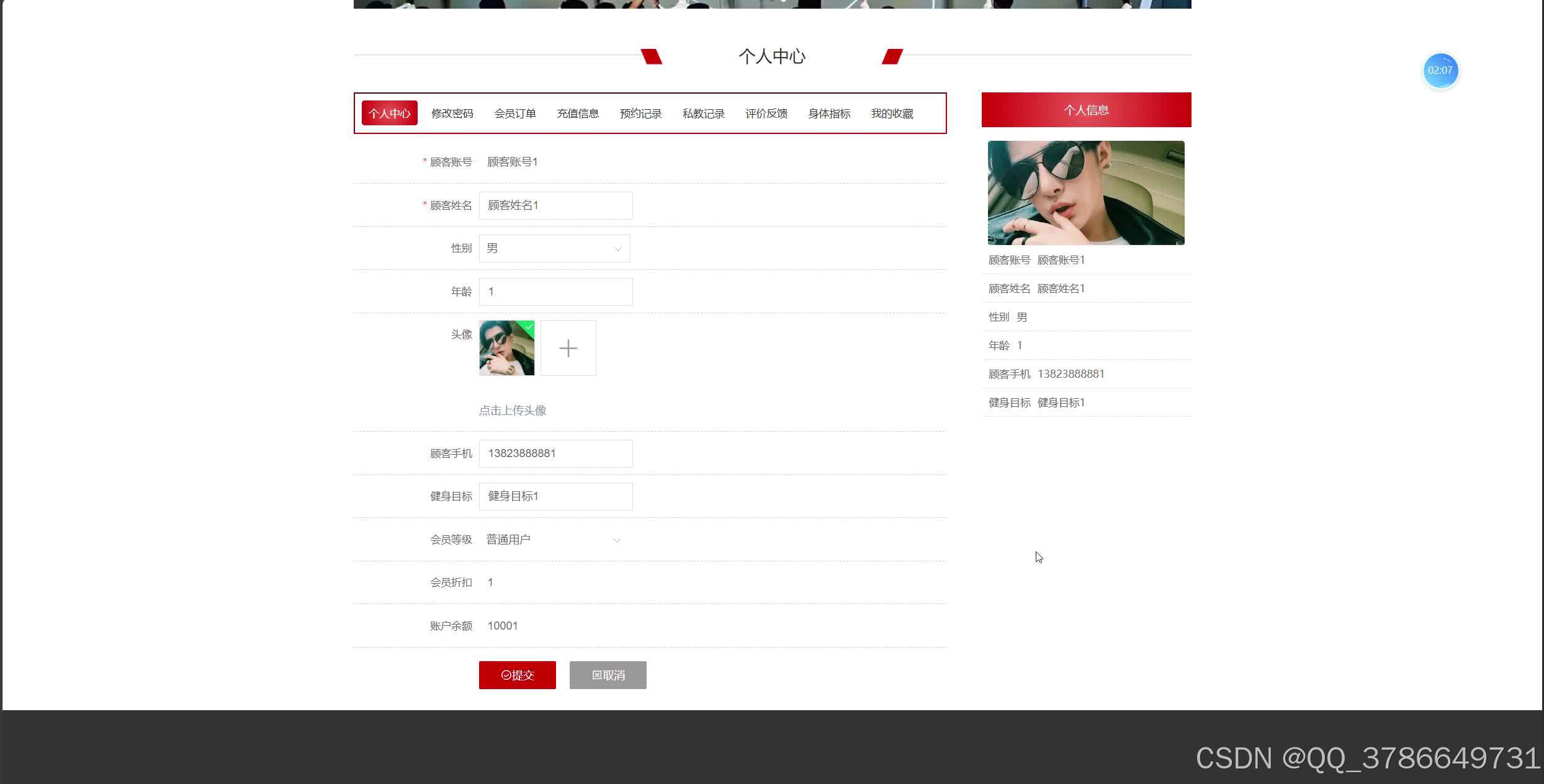Click the 年龄 age input field
Image resolution: width=1544 pixels, height=784 pixels.
point(555,291)
